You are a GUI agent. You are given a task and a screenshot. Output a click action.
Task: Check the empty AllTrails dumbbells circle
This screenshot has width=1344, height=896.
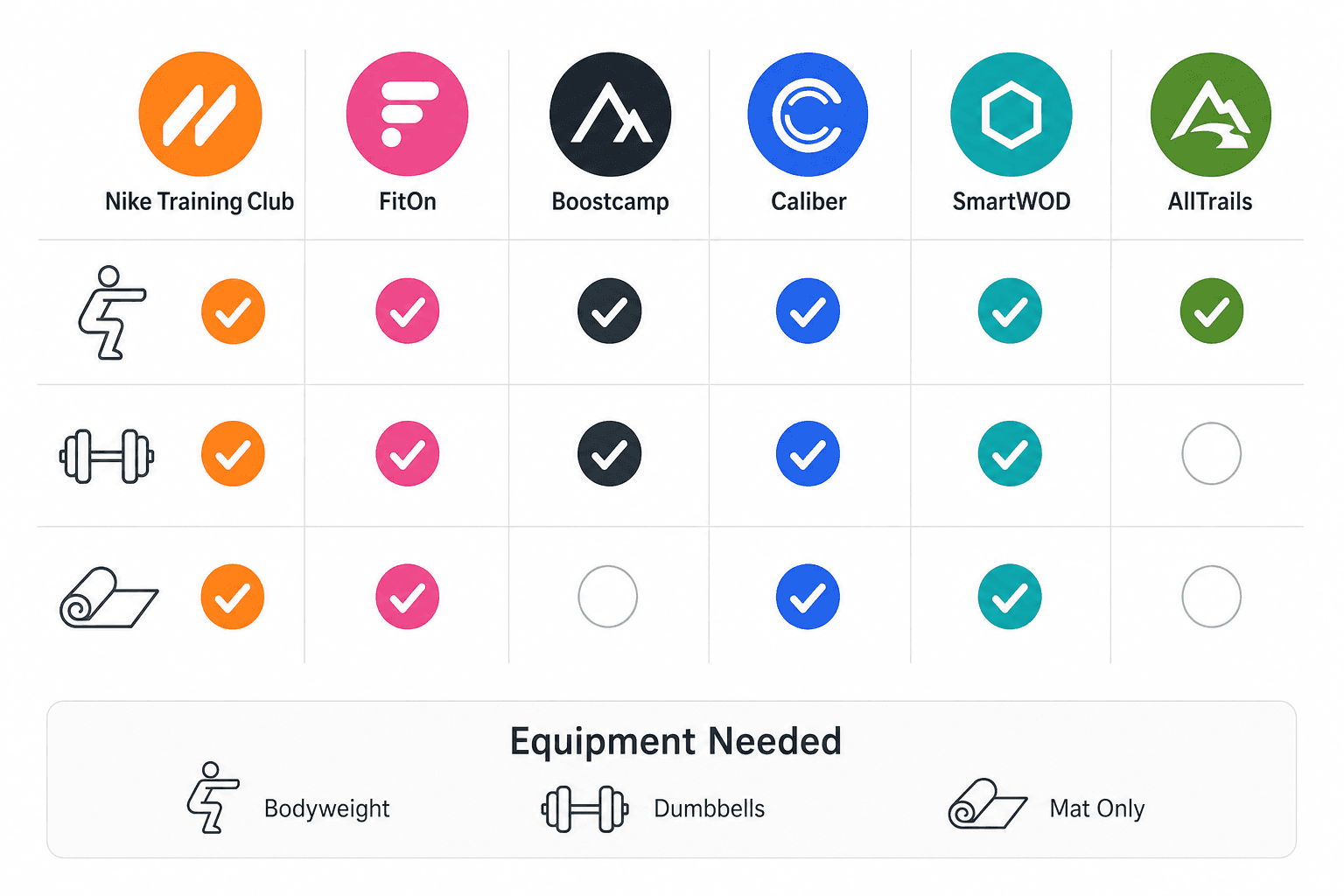click(1212, 453)
